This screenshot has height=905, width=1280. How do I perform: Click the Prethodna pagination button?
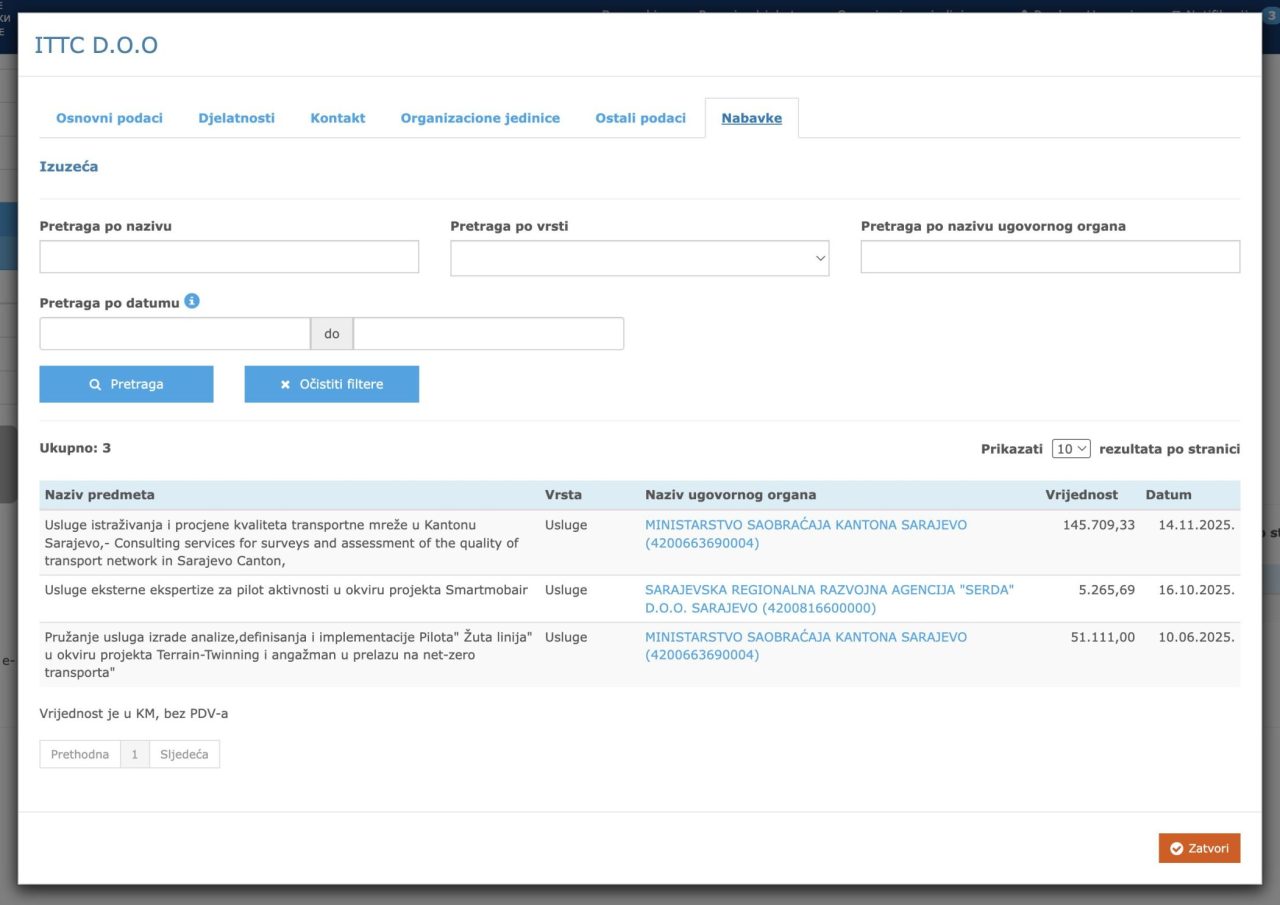pyautogui.click(x=80, y=754)
